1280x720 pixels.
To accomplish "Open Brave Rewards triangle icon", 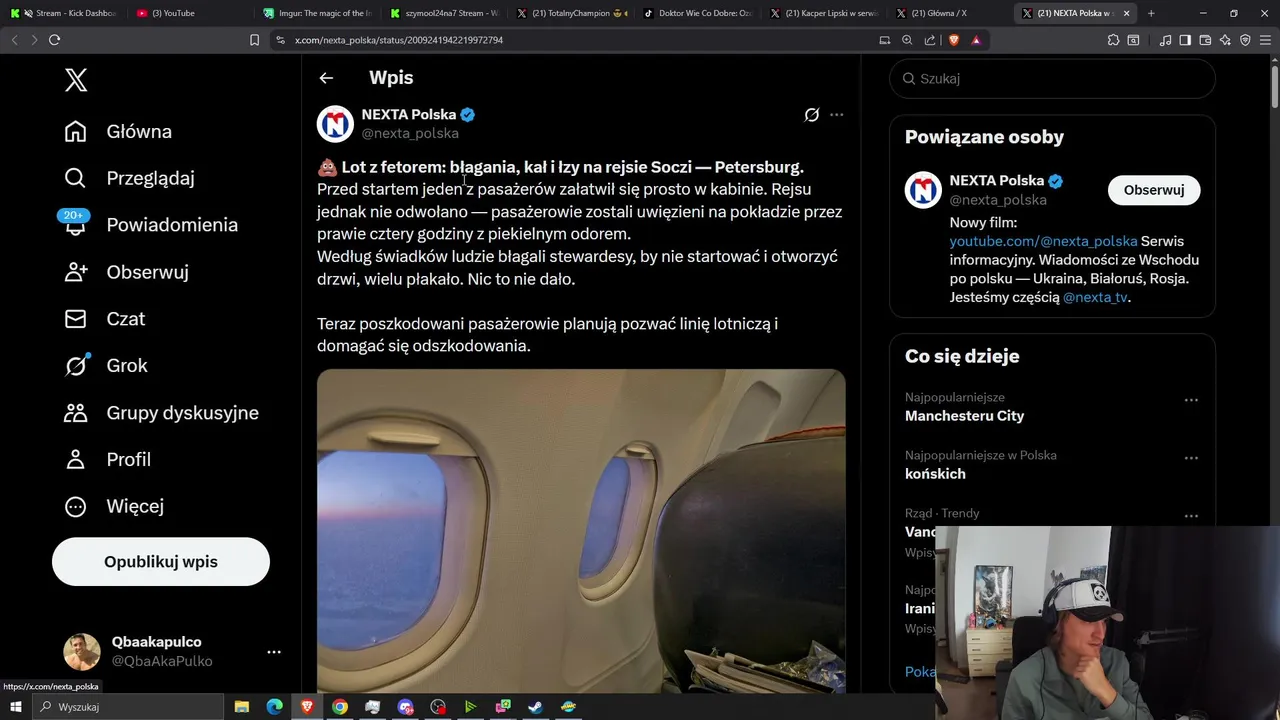I will pyautogui.click(x=976, y=40).
